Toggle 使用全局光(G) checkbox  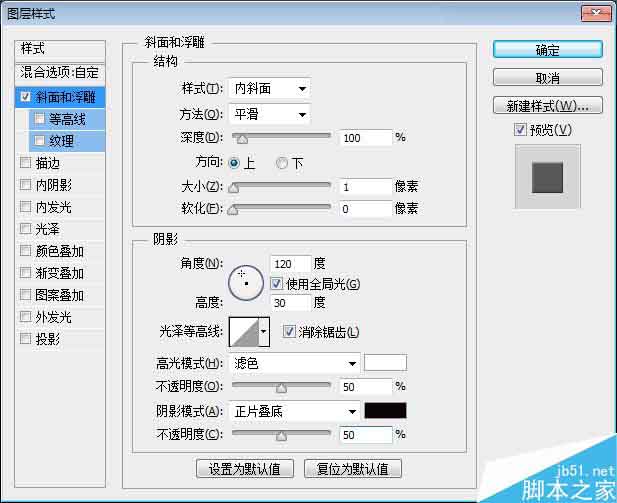pos(276,283)
